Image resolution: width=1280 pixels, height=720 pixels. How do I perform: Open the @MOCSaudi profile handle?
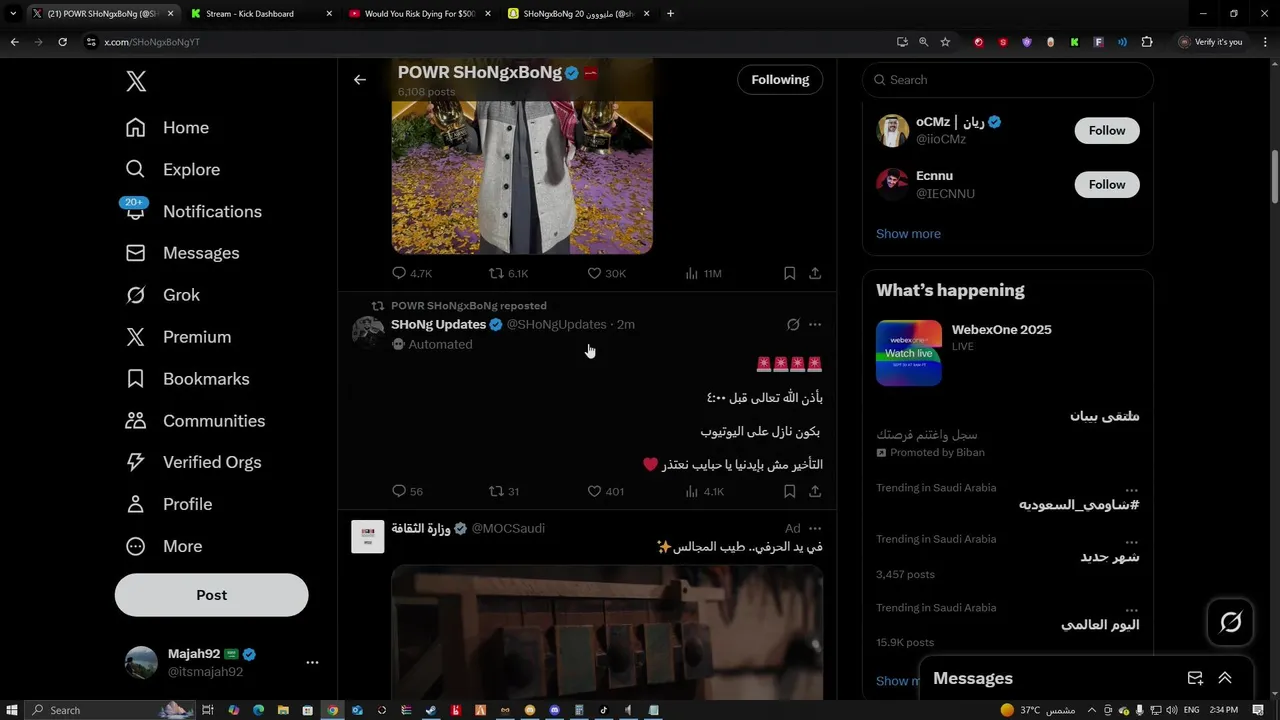pyautogui.click(x=508, y=528)
